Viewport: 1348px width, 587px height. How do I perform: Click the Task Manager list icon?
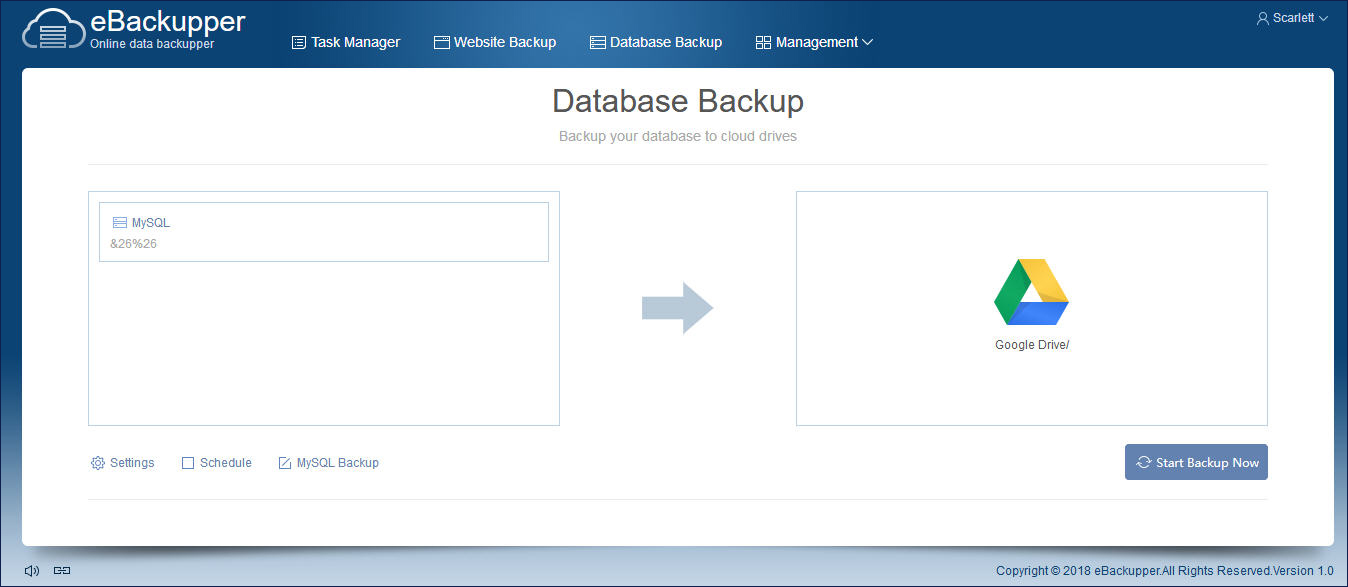tap(298, 42)
